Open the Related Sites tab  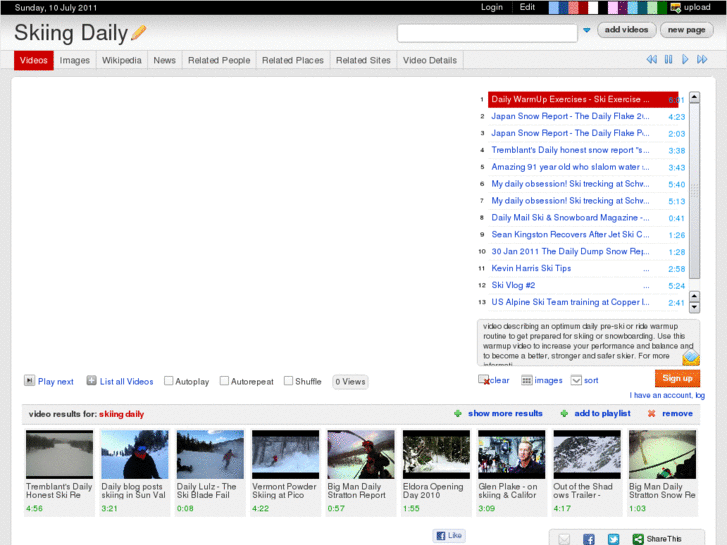pos(363,60)
